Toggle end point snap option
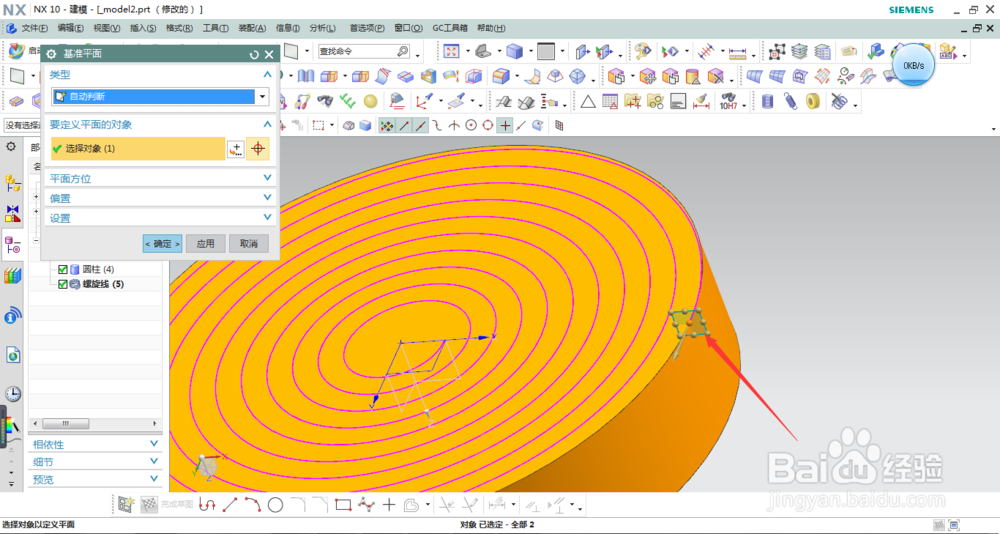Image resolution: width=1000 pixels, height=534 pixels. 404,126
